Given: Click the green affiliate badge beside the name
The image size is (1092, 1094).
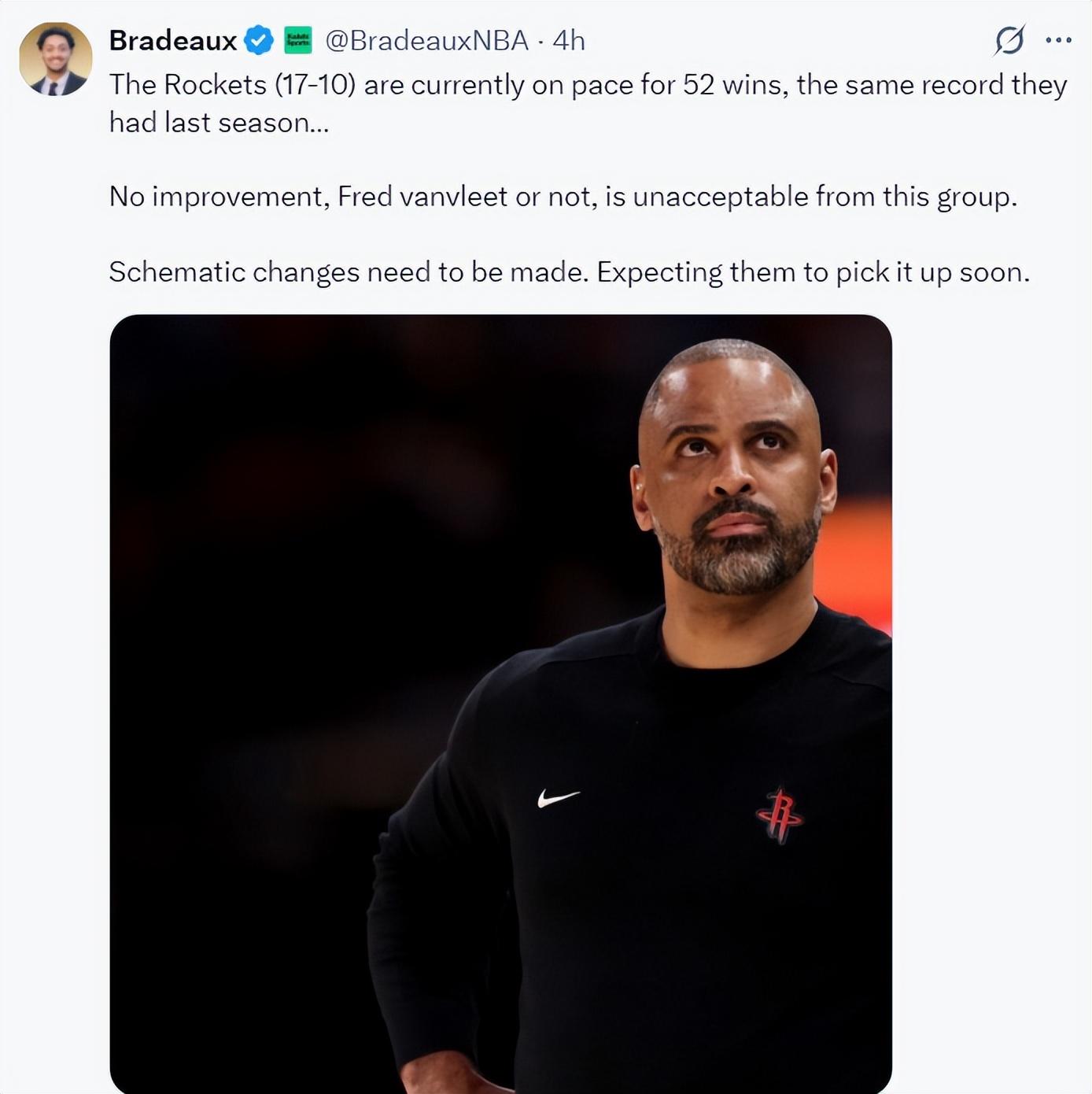Looking at the screenshot, I should click(298, 40).
